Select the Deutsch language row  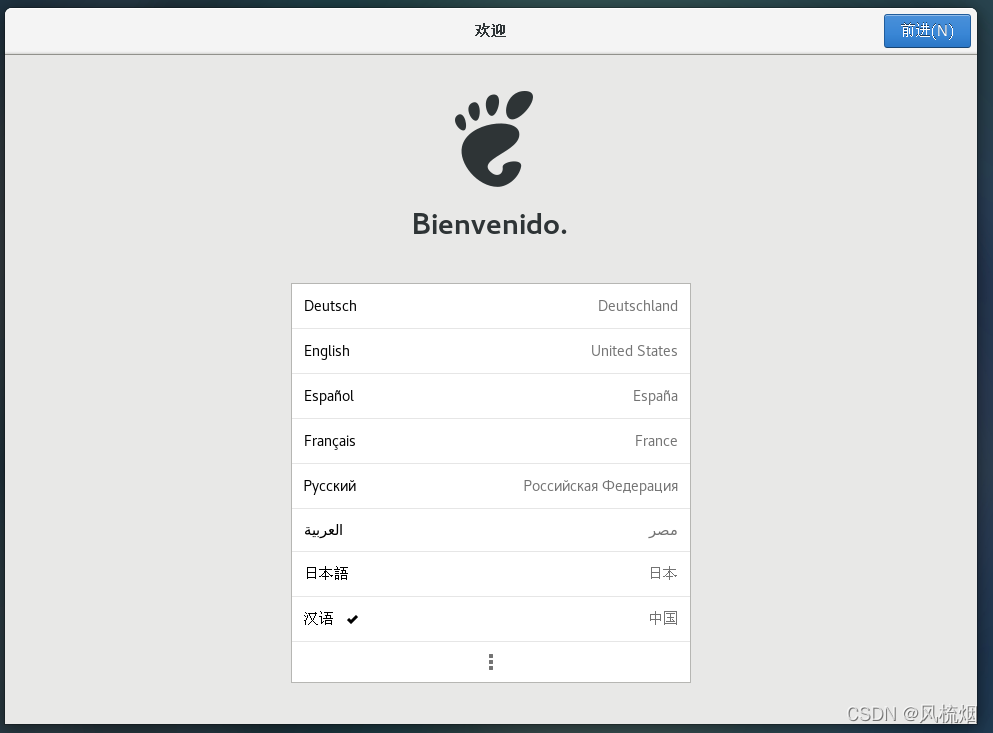[491, 306]
